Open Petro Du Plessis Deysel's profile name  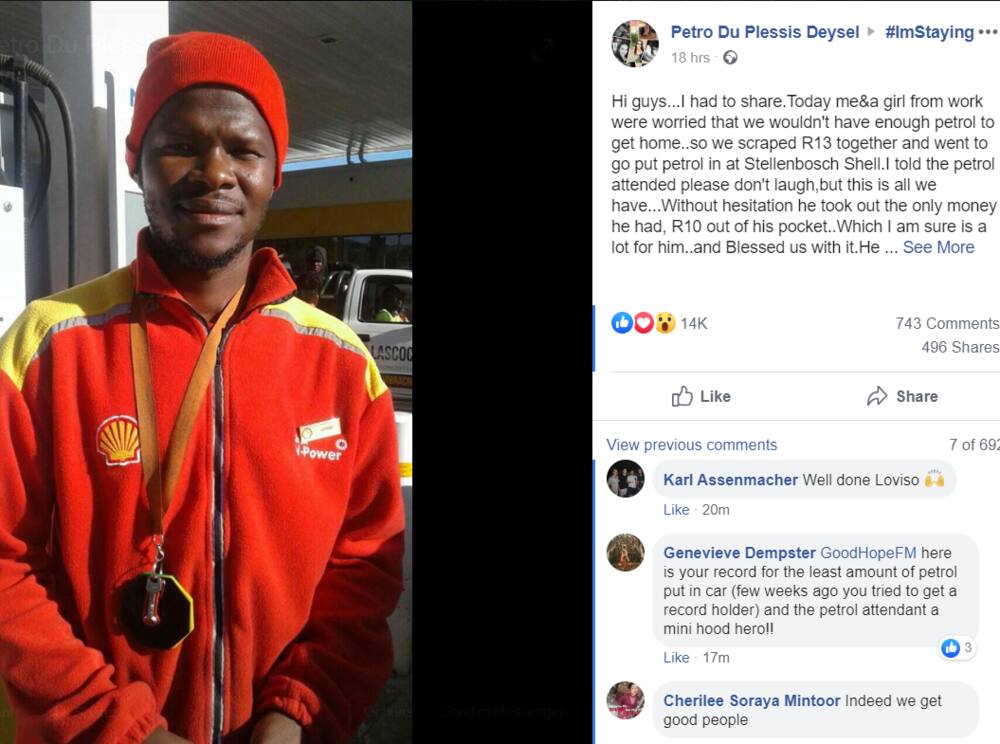click(765, 32)
